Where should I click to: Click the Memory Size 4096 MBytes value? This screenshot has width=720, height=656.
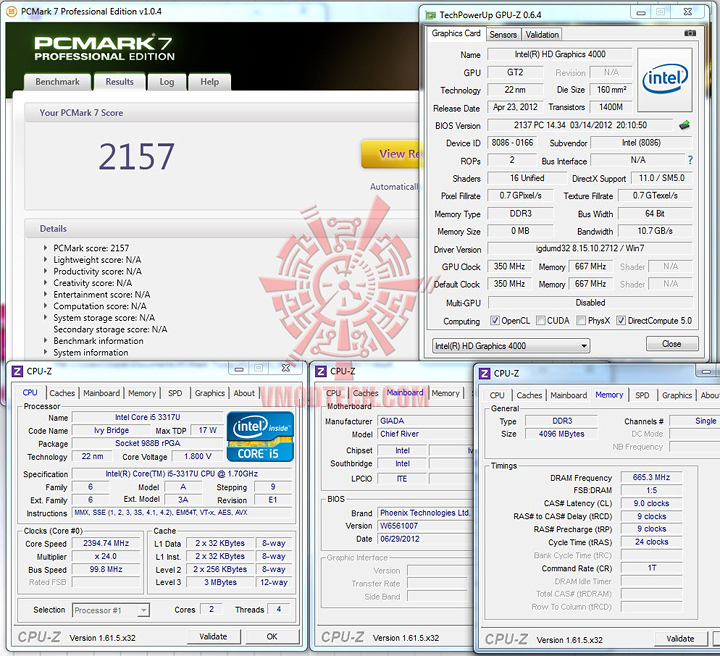562,434
